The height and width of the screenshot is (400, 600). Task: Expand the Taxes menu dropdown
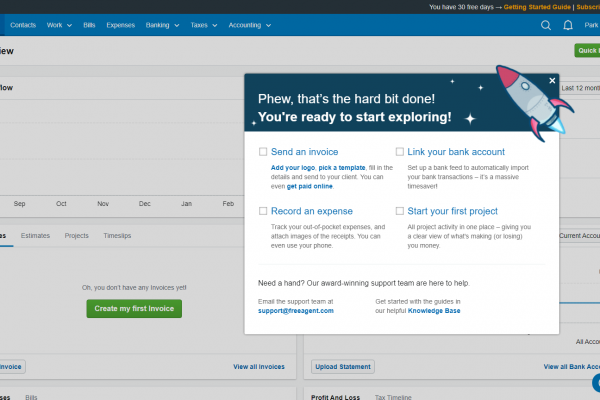[x=204, y=25]
